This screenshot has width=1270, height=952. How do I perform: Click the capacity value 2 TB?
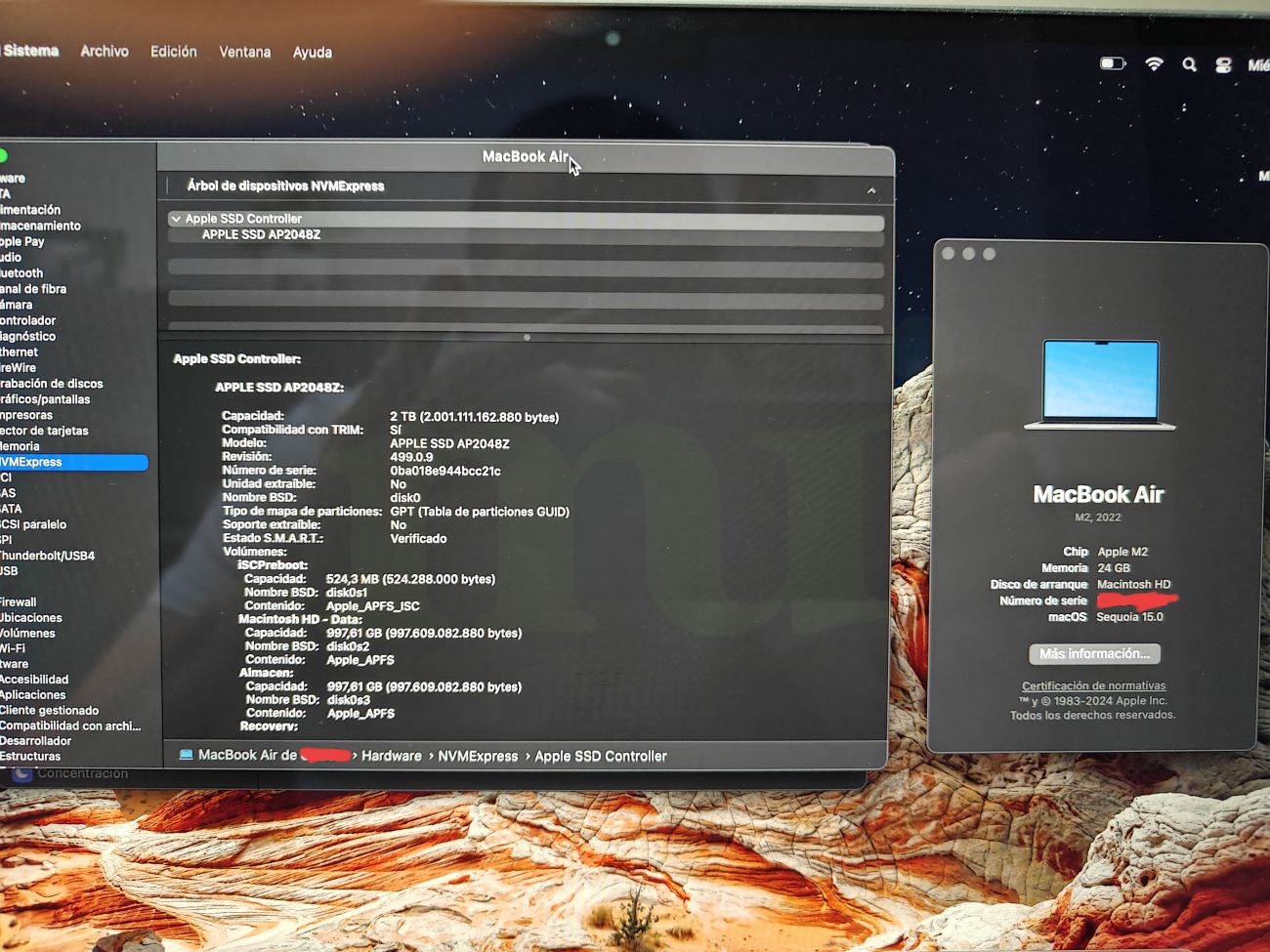tap(475, 417)
